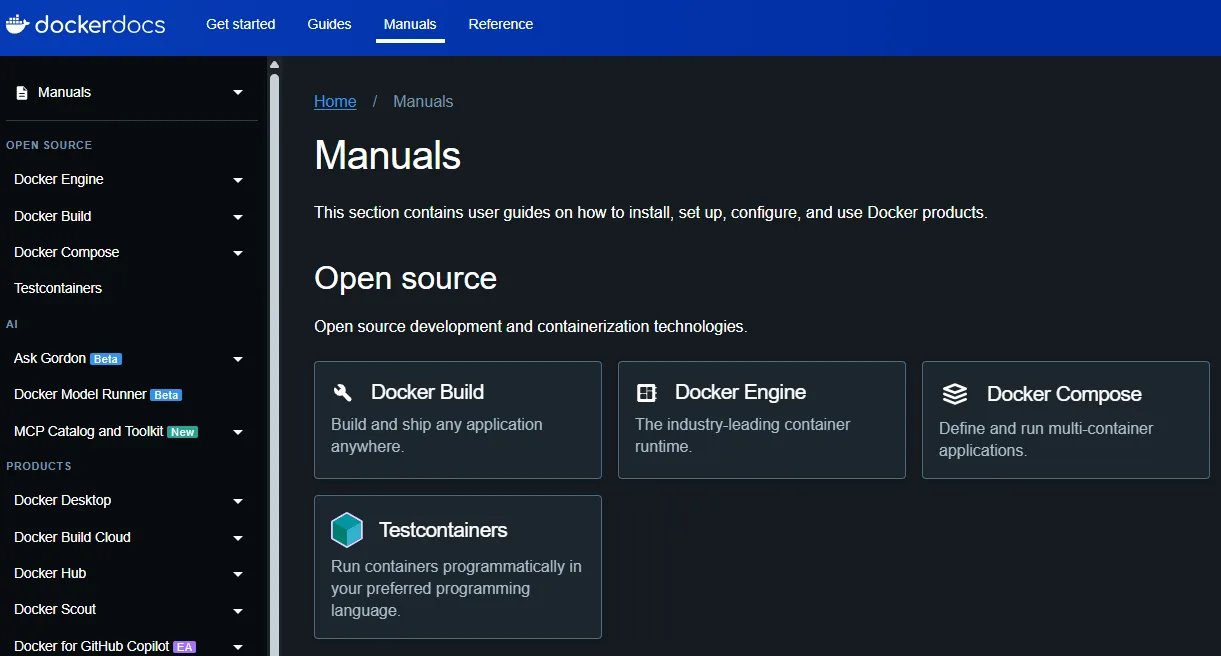
Task: Expand the Docker Hub sidebar section
Action: (238, 574)
